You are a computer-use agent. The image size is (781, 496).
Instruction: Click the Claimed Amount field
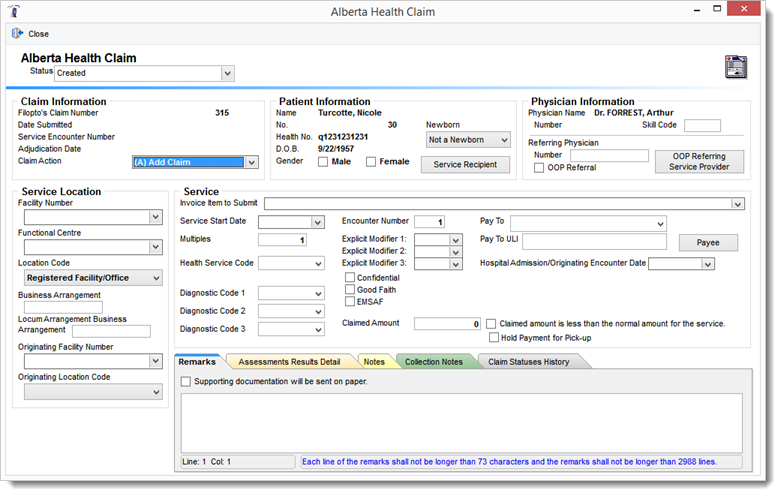(x=447, y=324)
